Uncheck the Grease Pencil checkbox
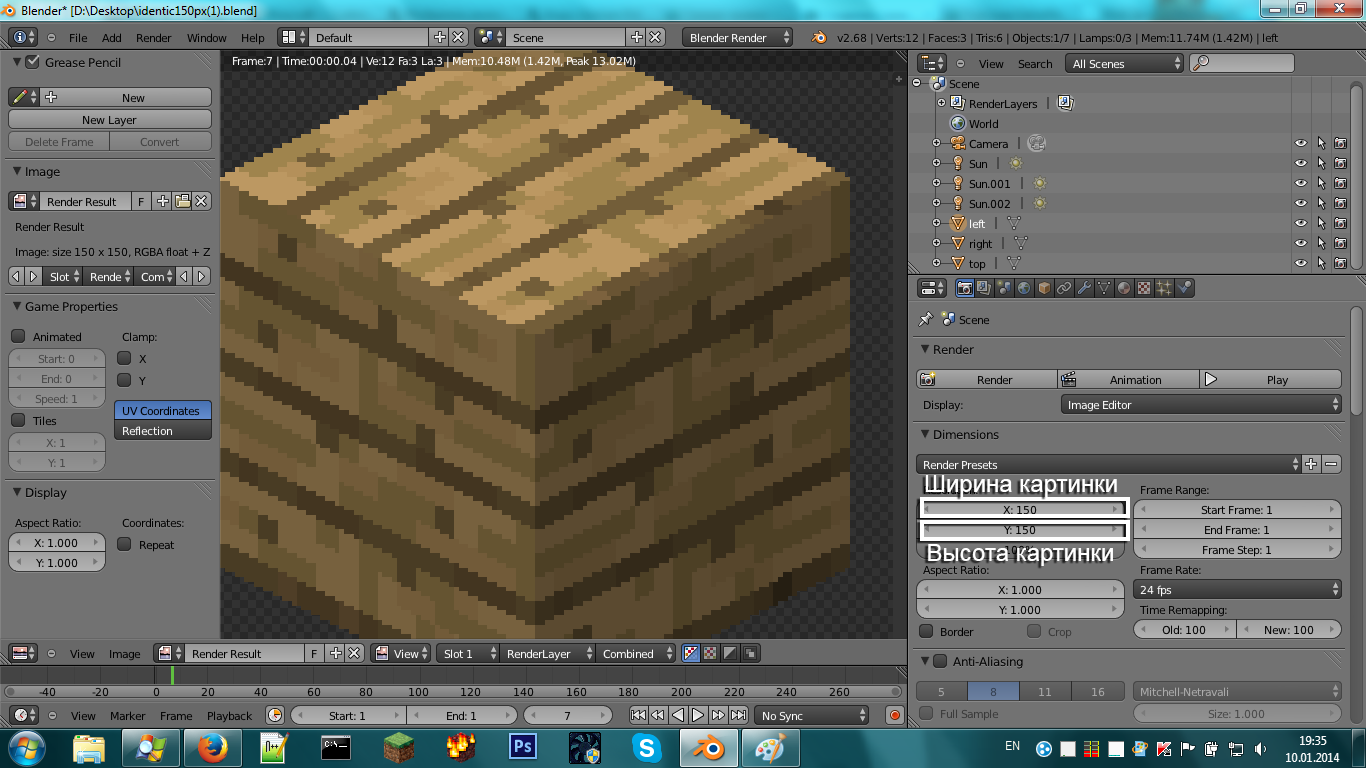The image size is (1366, 768). 32,62
